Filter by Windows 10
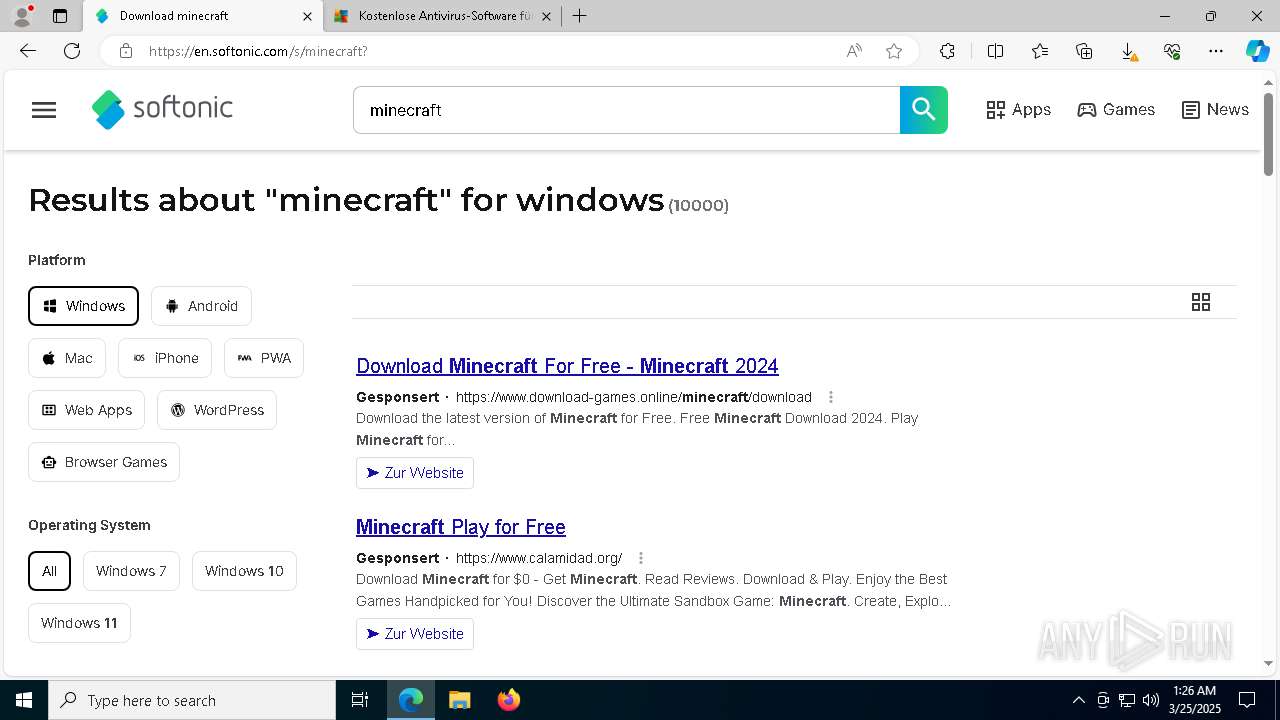This screenshot has width=1280, height=720. [x=244, y=571]
